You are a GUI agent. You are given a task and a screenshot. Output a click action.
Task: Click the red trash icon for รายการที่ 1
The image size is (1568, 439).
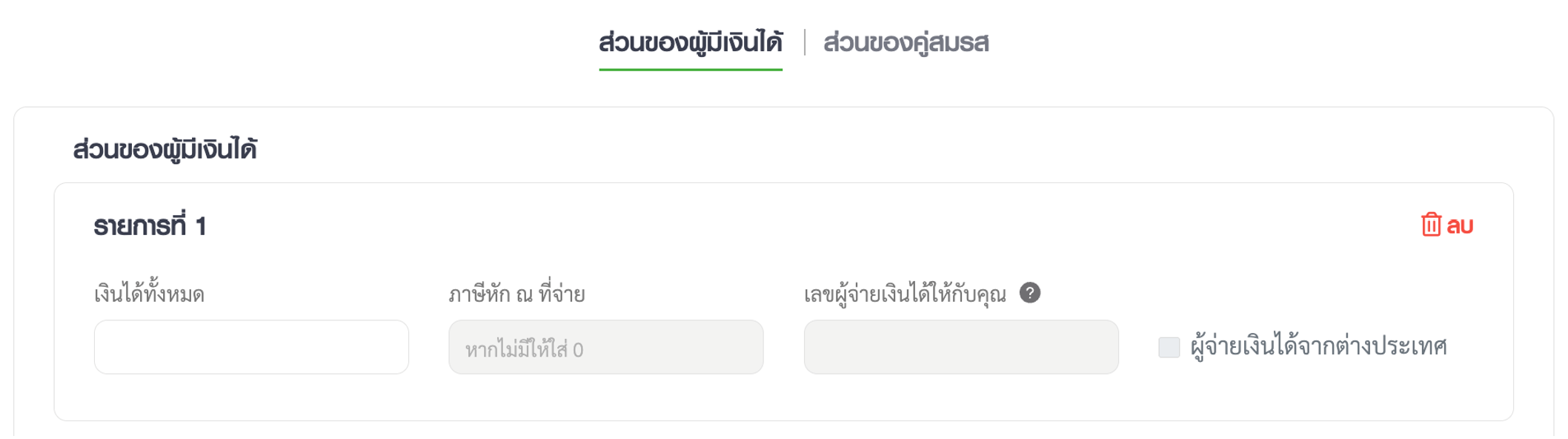[x=1430, y=225]
